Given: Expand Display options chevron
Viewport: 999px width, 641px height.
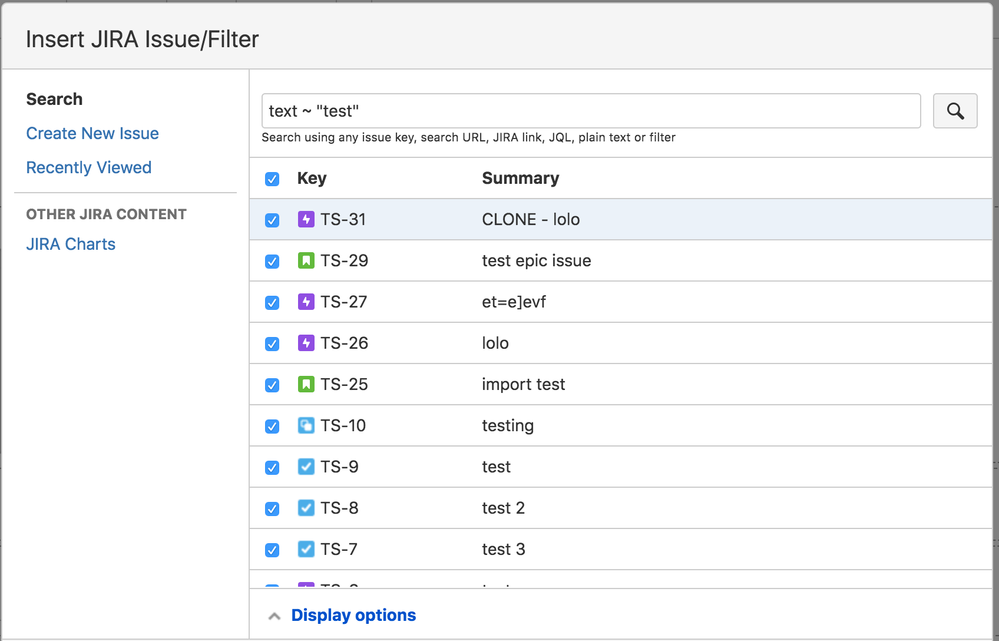Looking at the screenshot, I should [x=275, y=616].
